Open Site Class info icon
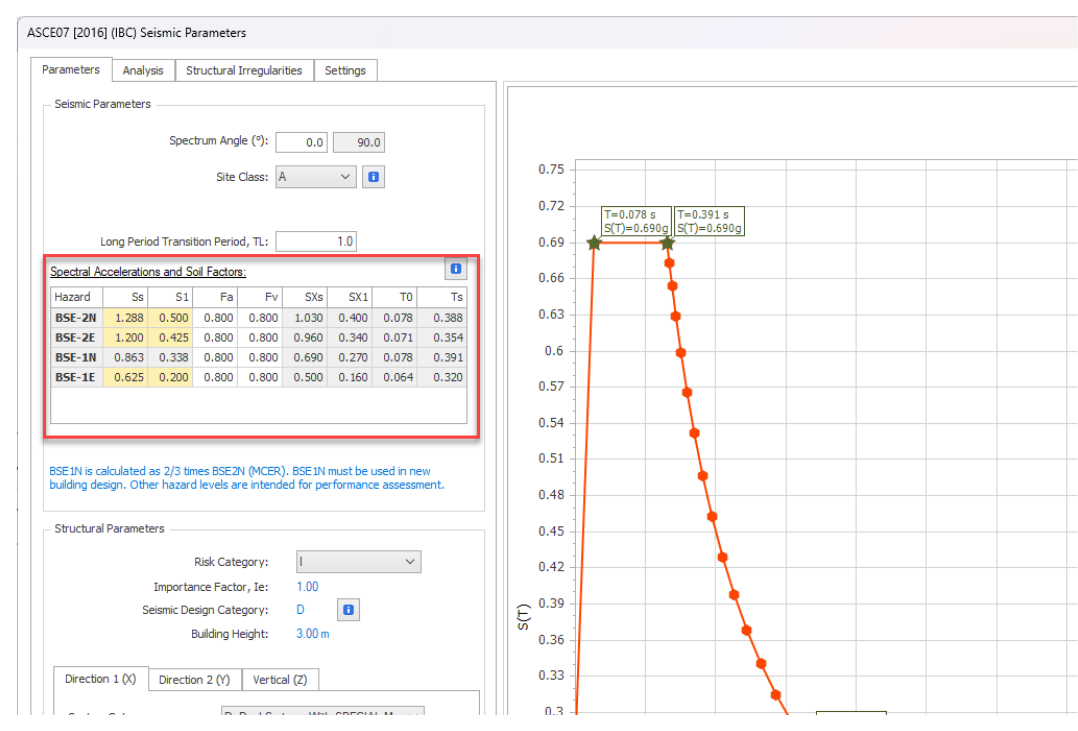The width and height of the screenshot is (1078, 731). (373, 177)
